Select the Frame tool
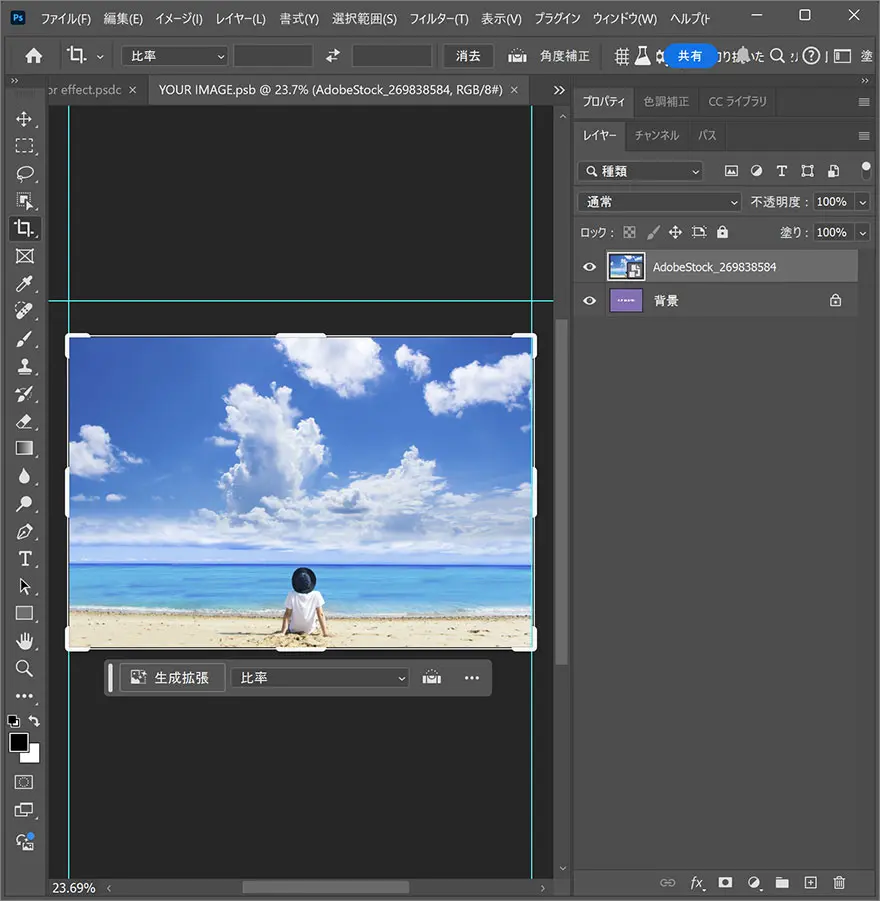This screenshot has height=901, width=880. [24, 256]
